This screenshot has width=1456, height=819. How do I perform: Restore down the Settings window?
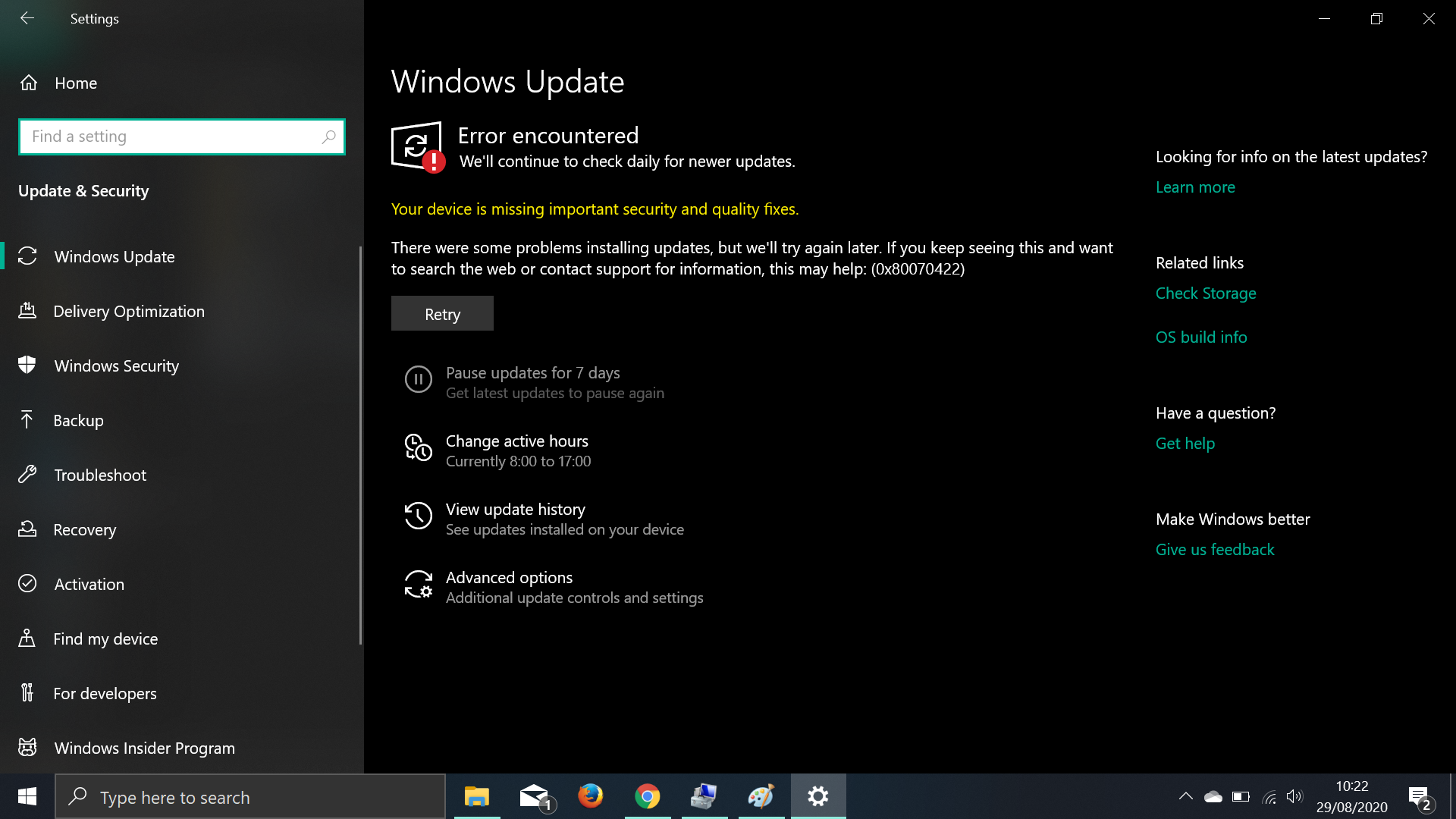(1376, 18)
